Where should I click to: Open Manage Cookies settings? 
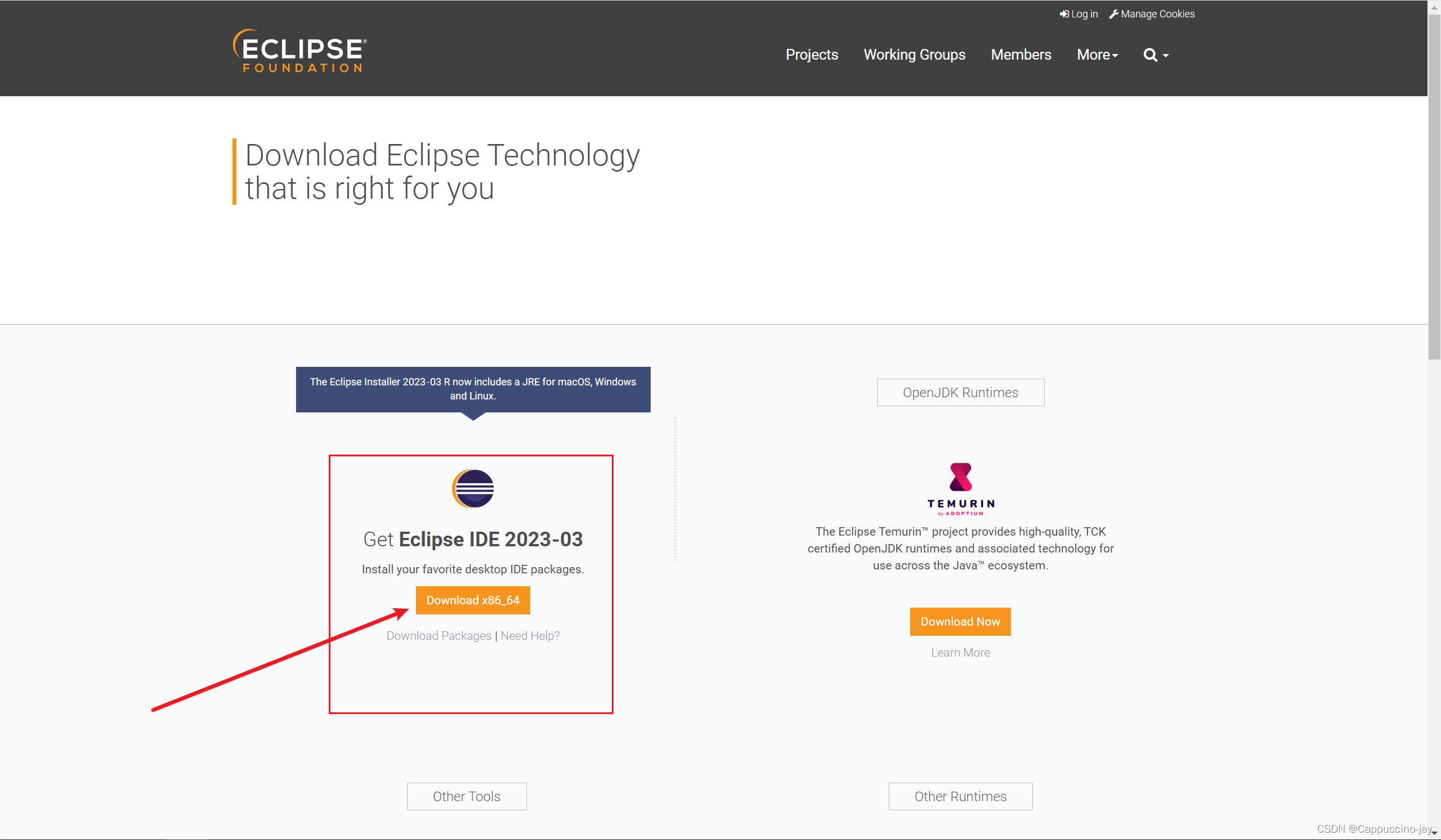1152,14
